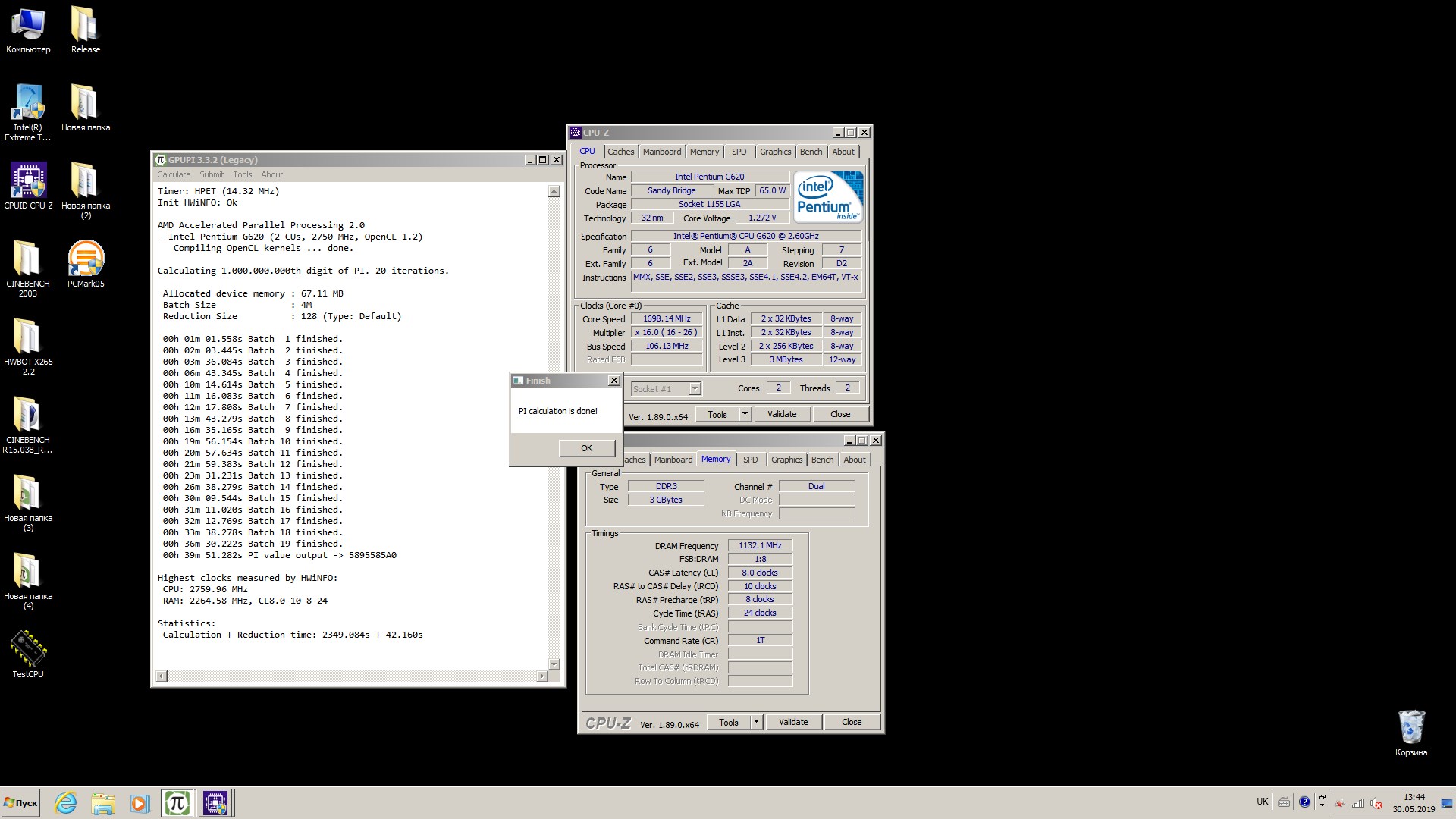Click the language bar keyboard icon
The width and height of the screenshot is (1456, 819).
[x=1284, y=802]
